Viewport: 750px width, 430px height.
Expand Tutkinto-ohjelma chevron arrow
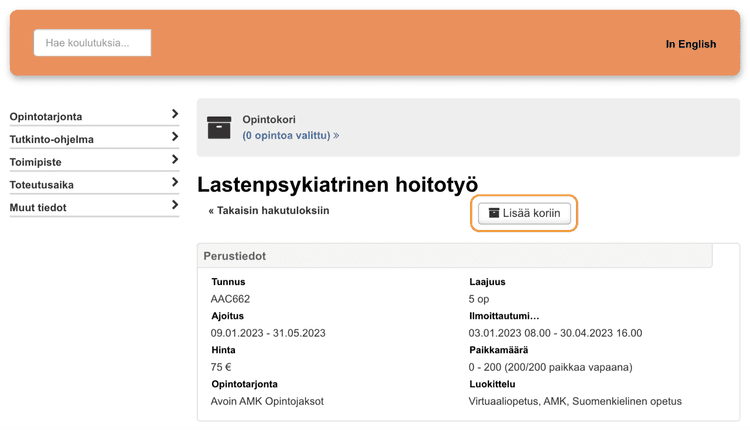point(175,137)
